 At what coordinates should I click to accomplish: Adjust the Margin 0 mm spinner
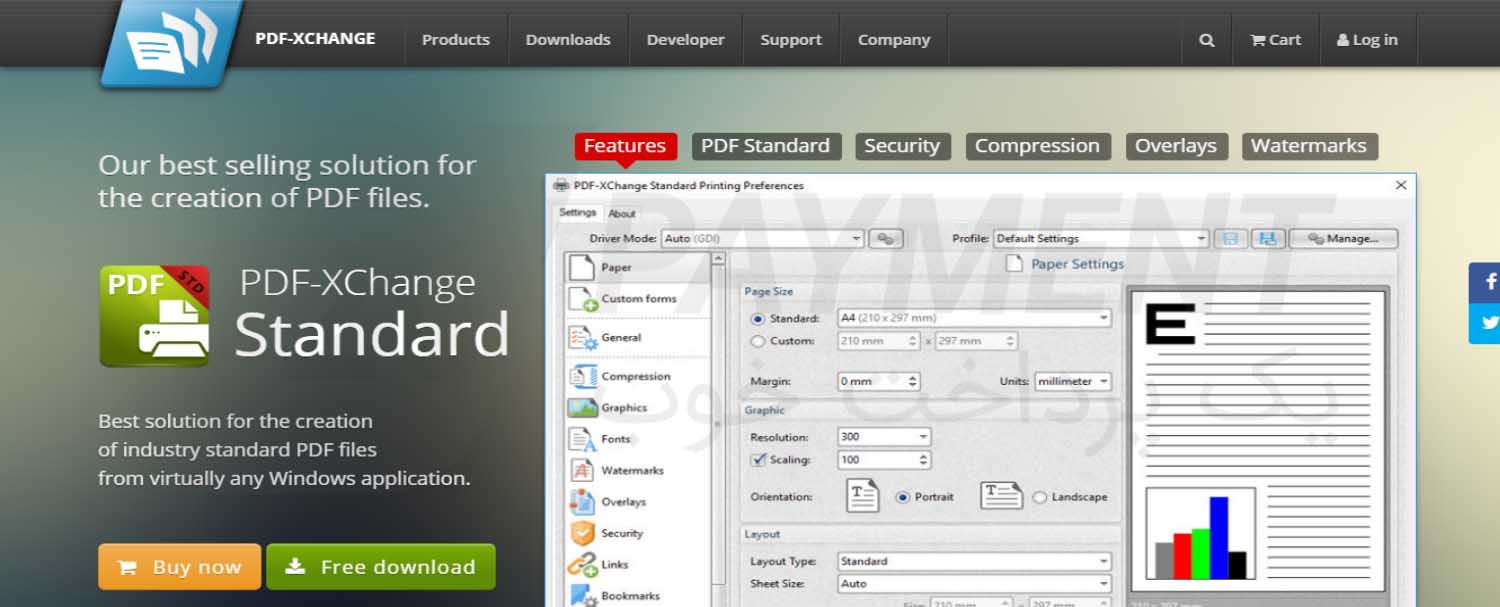coord(912,382)
